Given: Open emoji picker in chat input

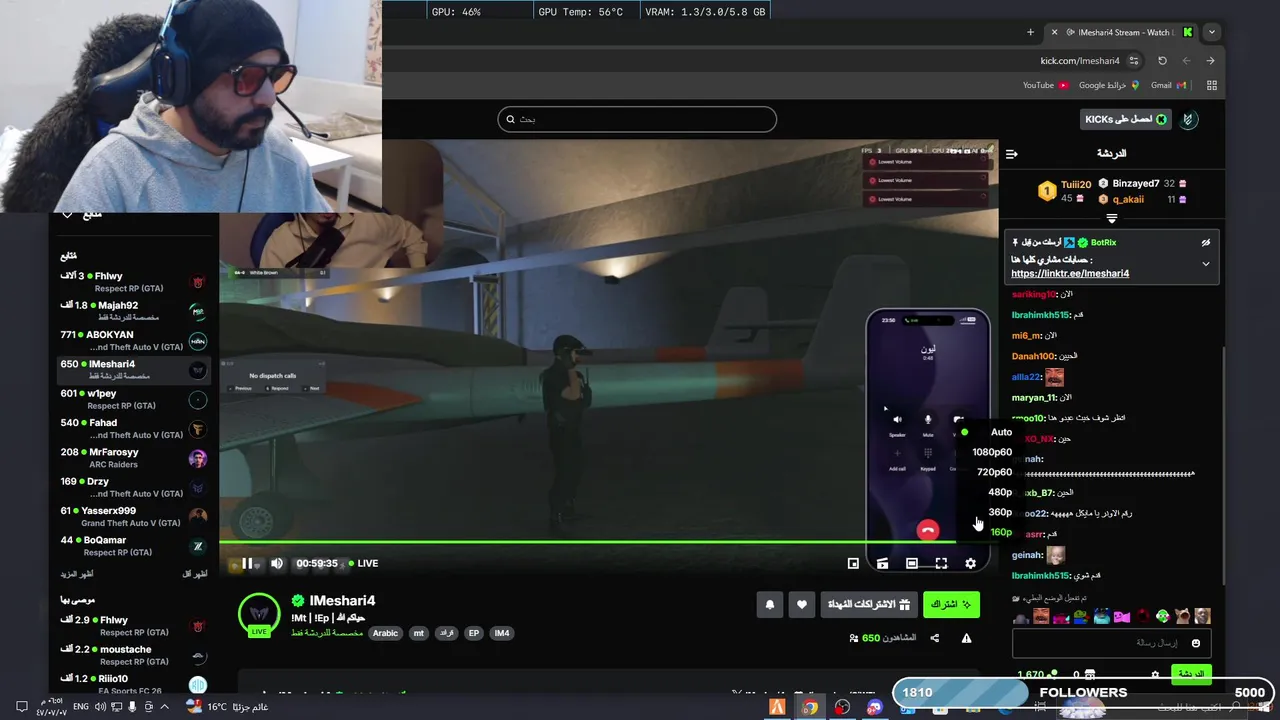Looking at the screenshot, I should pyautogui.click(x=1195, y=643).
